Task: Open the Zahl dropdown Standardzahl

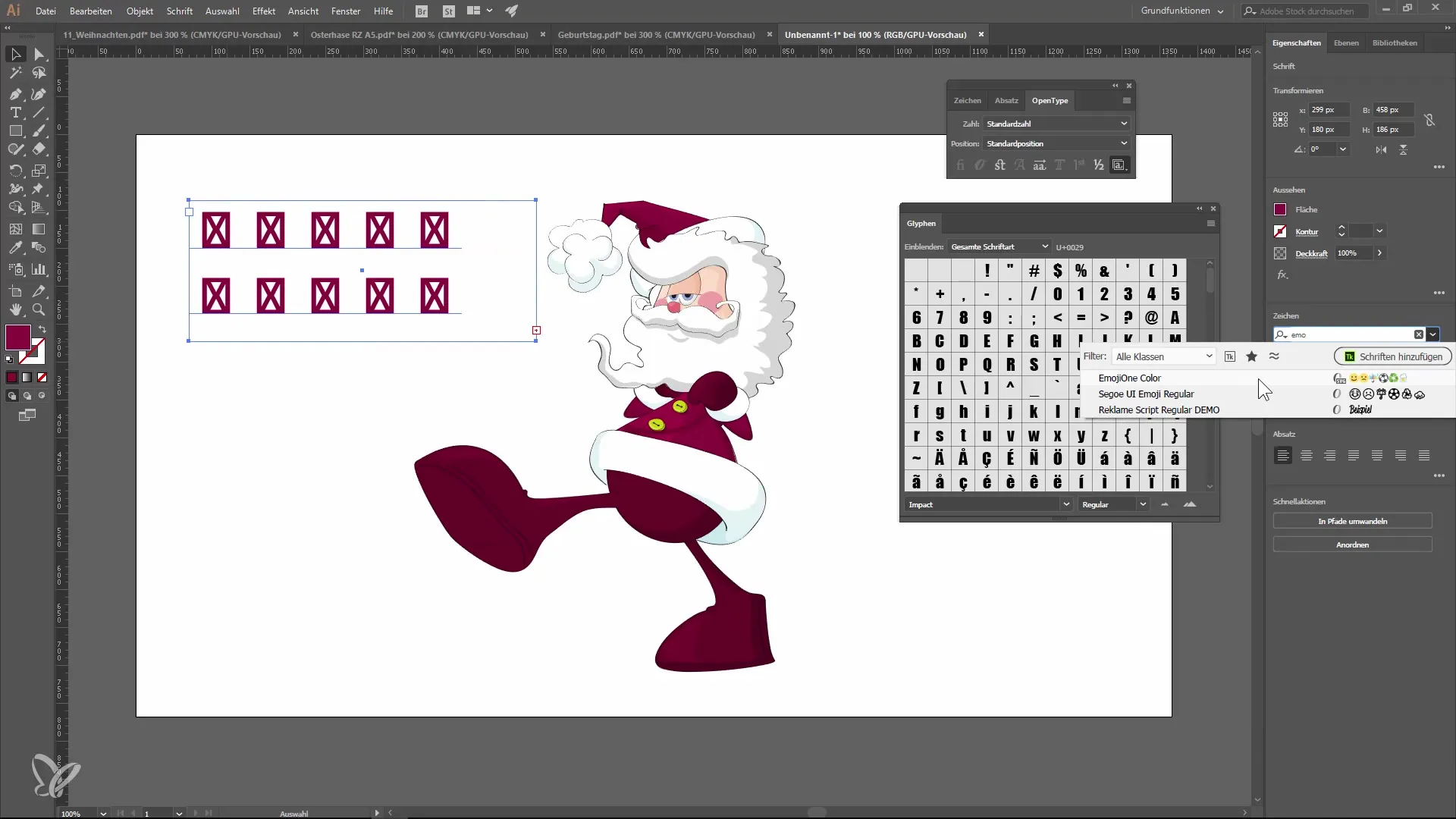Action: pyautogui.click(x=1056, y=124)
